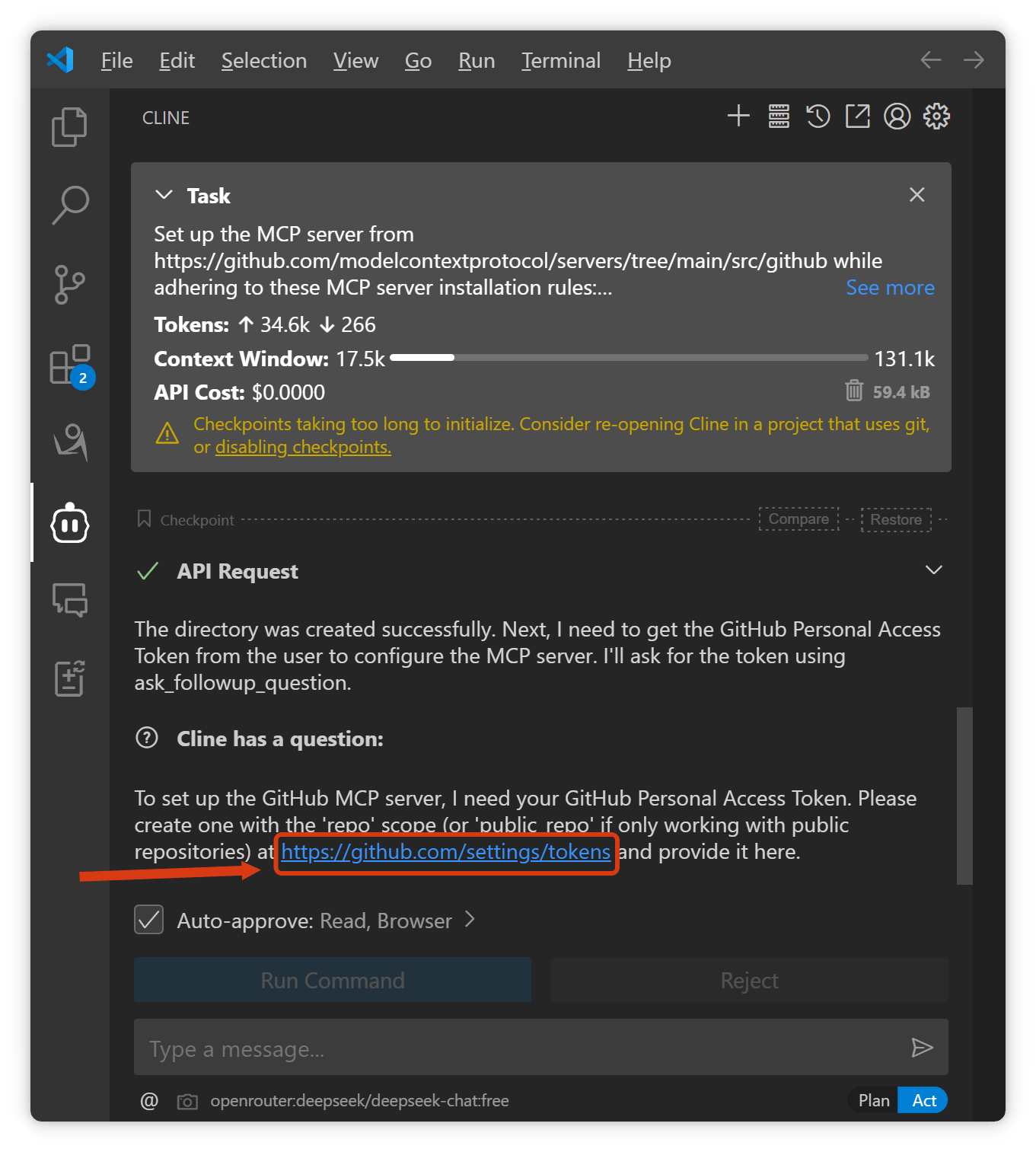Expand Auto-approve Read, Browser options arrow
Image resolution: width=1036 pixels, height=1152 pixels.
click(470, 920)
